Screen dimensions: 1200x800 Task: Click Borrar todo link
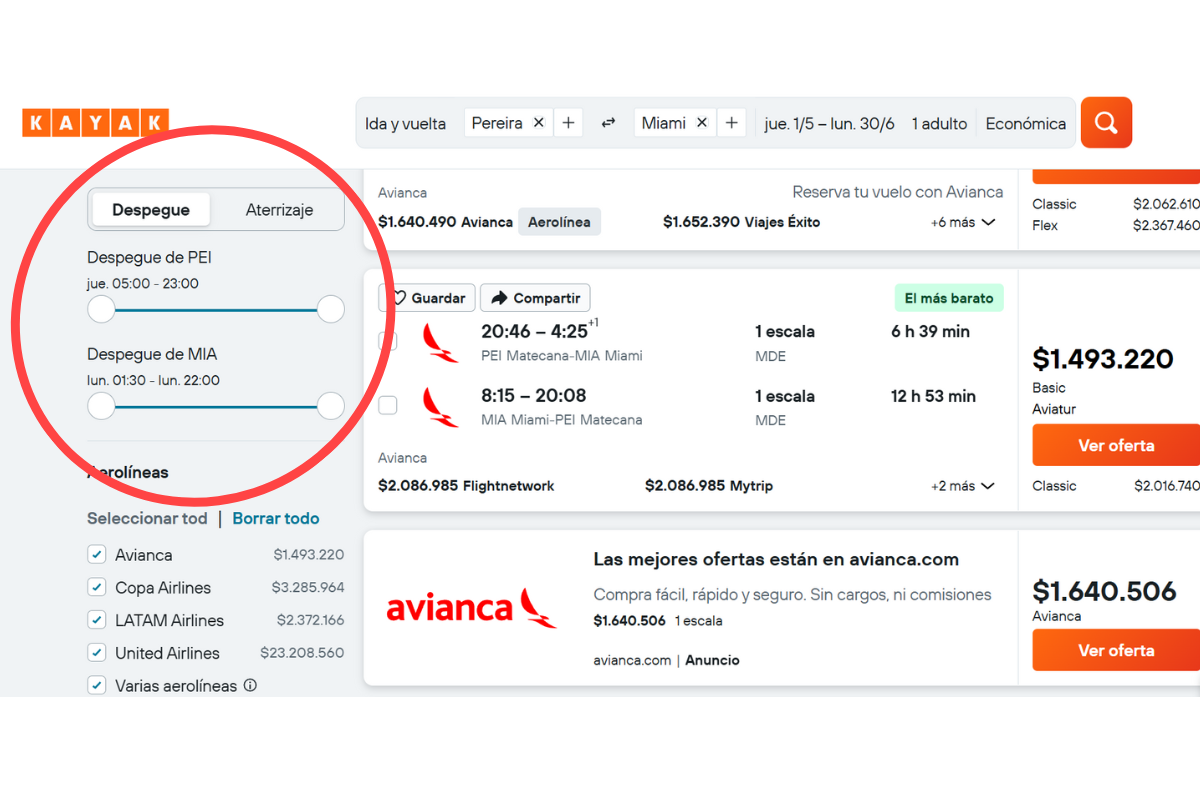click(x=276, y=518)
